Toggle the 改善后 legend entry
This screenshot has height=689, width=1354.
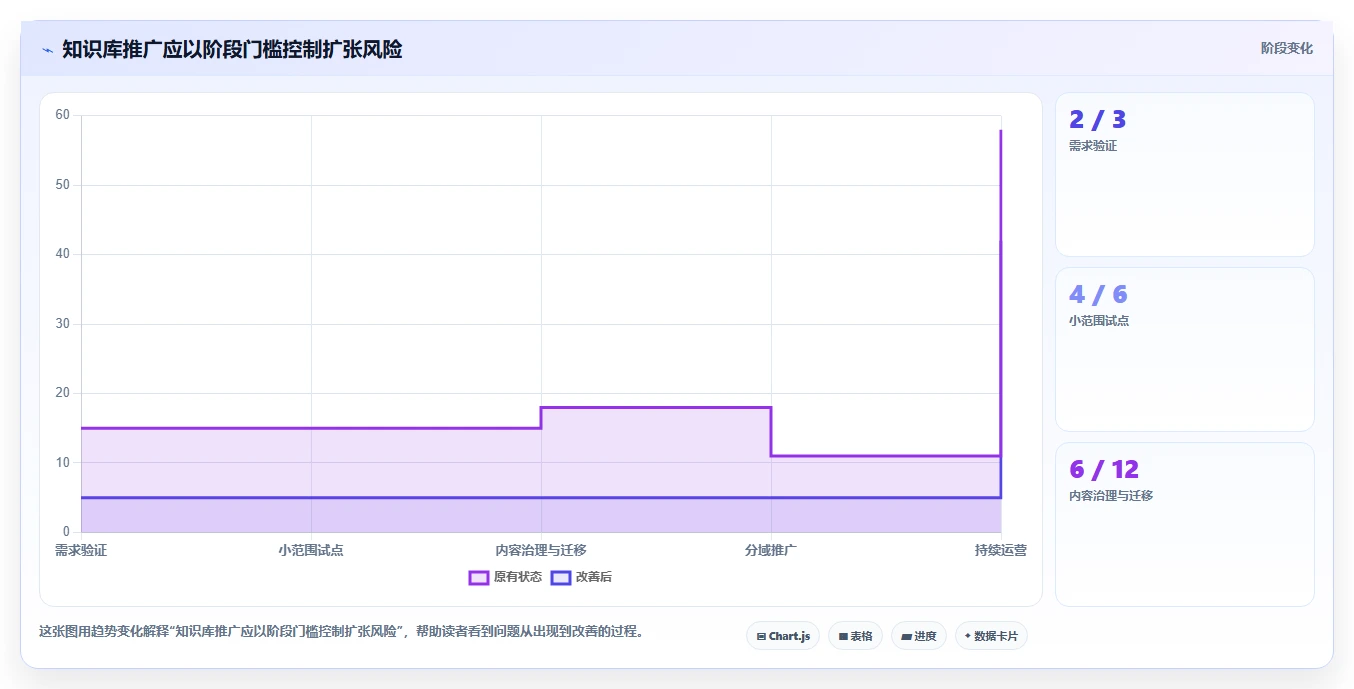(x=582, y=577)
